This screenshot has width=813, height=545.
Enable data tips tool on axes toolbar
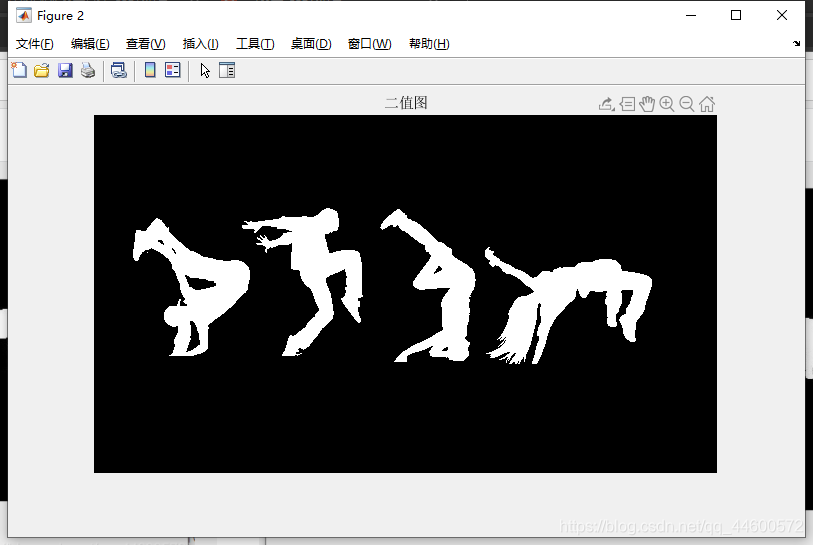click(627, 104)
